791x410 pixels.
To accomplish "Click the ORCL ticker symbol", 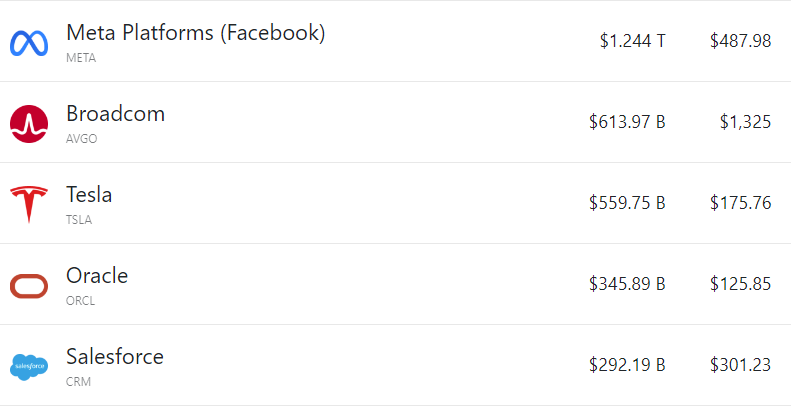I will [x=80, y=301].
